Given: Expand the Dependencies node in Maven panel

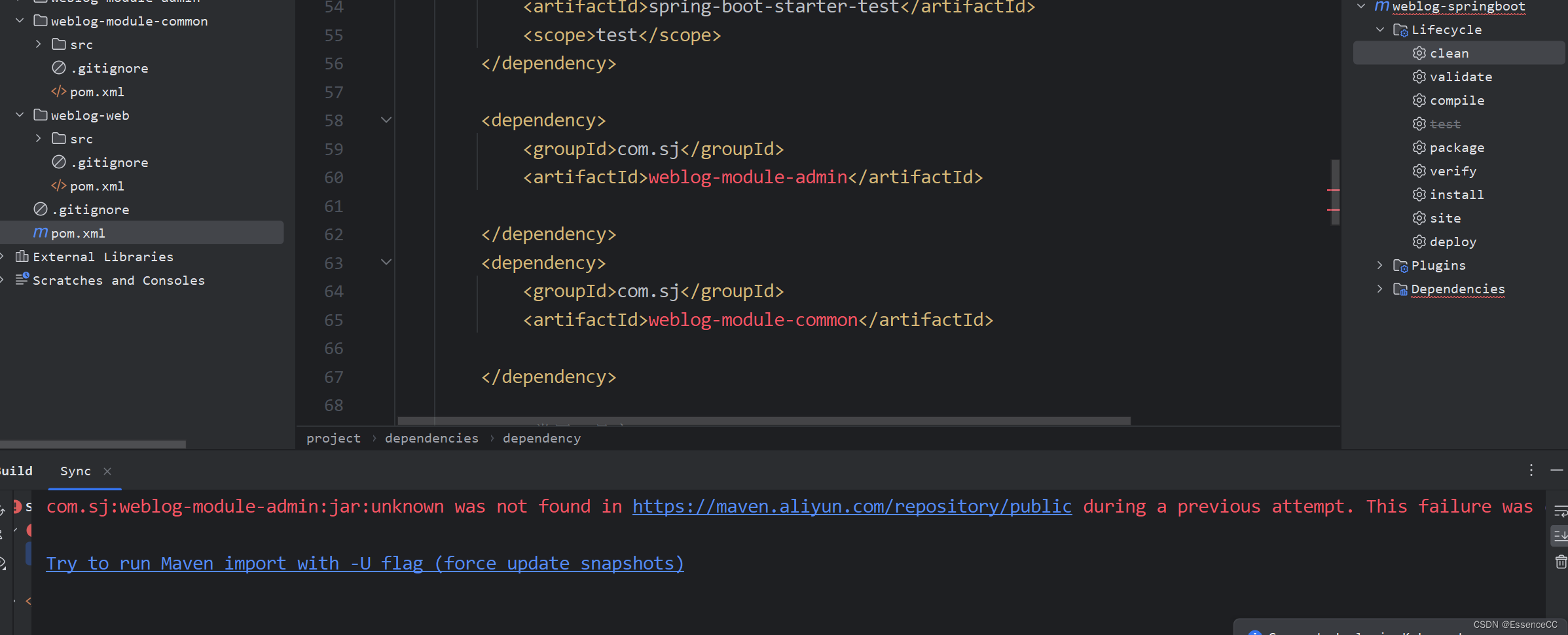Looking at the screenshot, I should [1380, 289].
